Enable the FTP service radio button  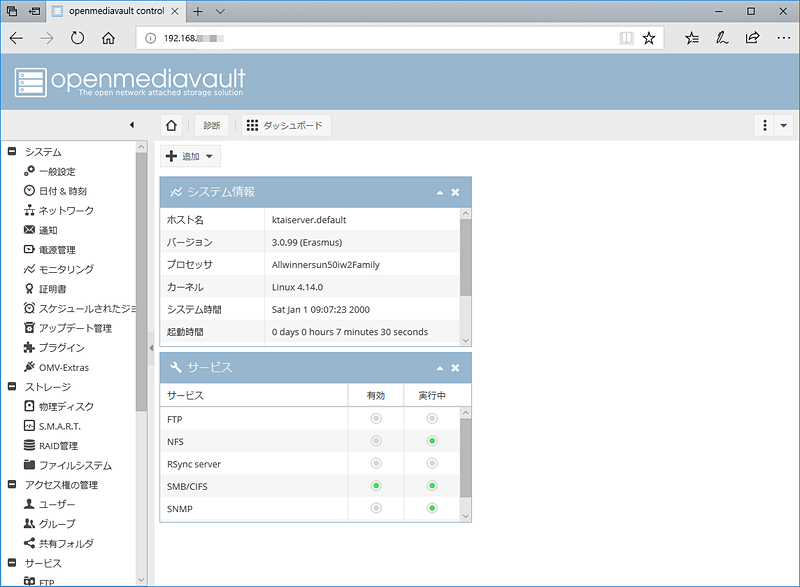pos(376,419)
